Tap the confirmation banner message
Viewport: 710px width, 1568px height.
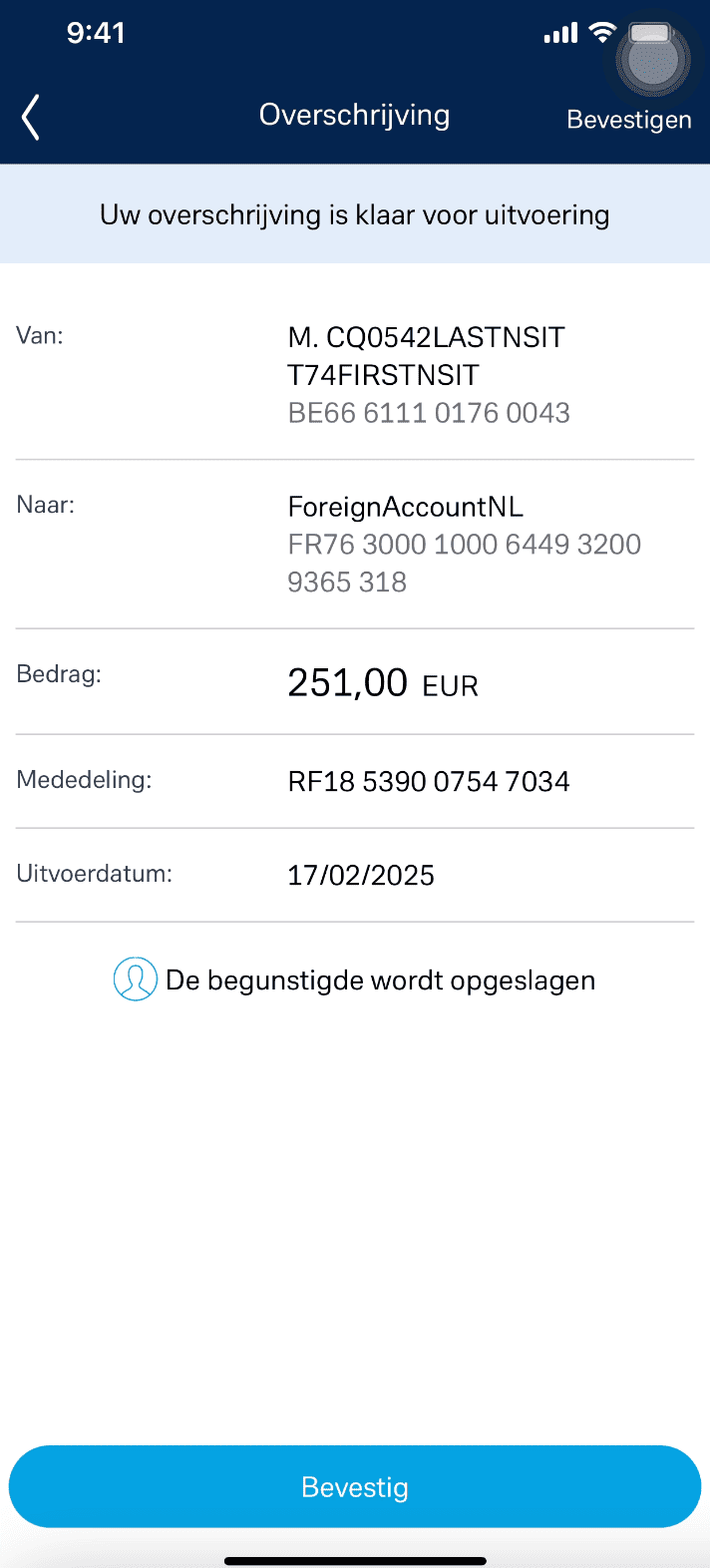pos(354,213)
